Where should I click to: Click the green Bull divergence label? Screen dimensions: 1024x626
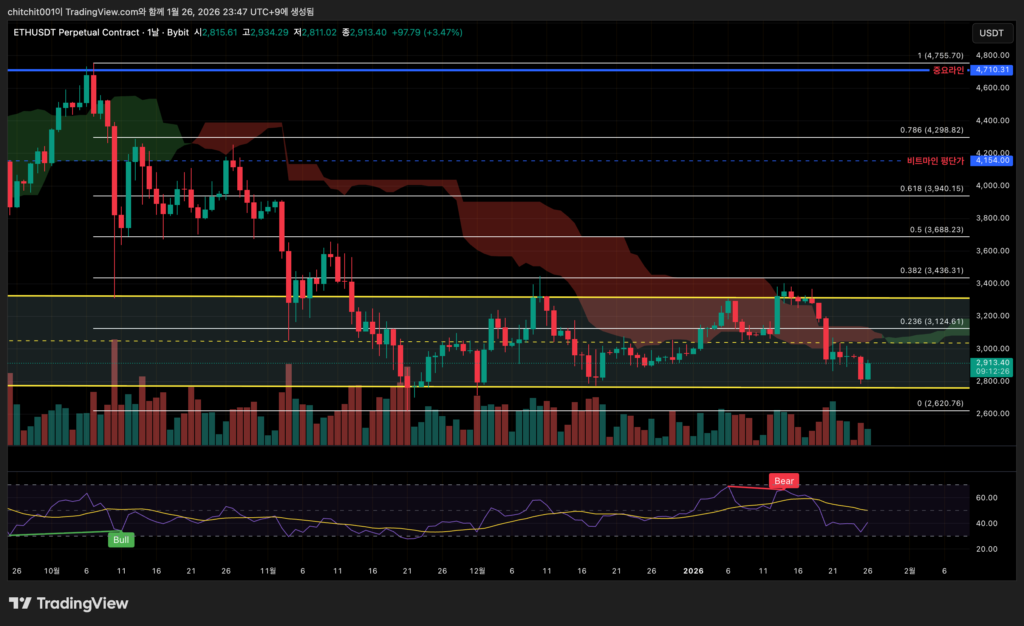click(x=120, y=539)
